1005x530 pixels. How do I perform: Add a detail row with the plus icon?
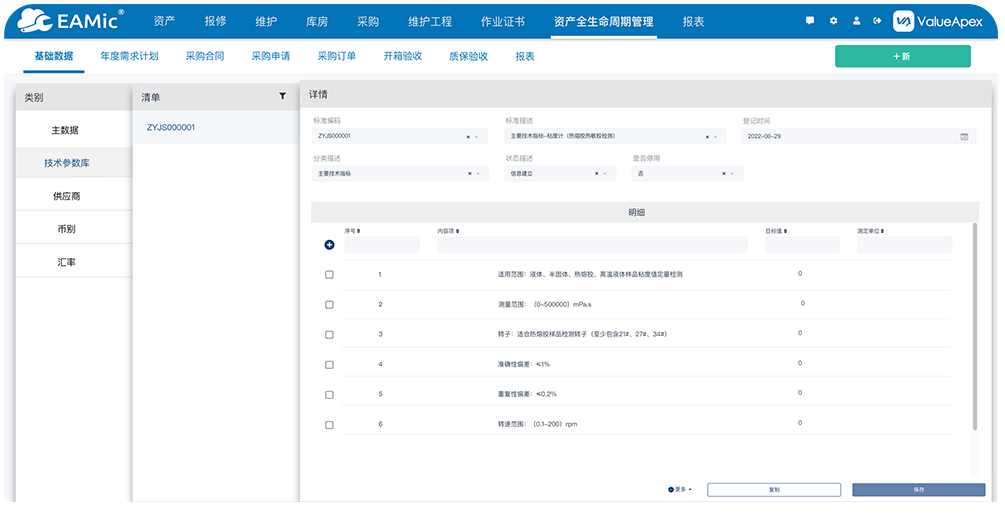tap(329, 245)
